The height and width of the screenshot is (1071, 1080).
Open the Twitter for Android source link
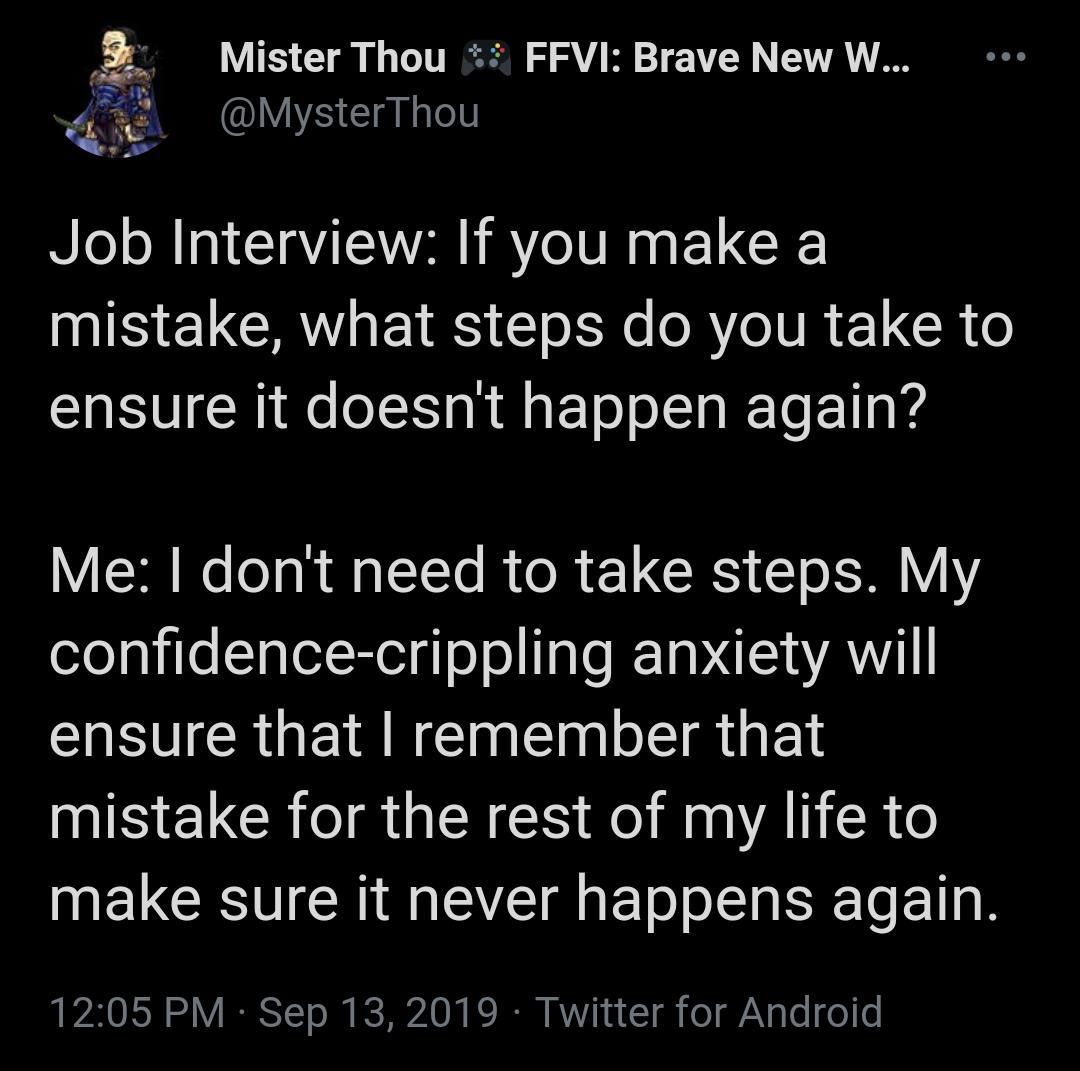[x=709, y=1012]
